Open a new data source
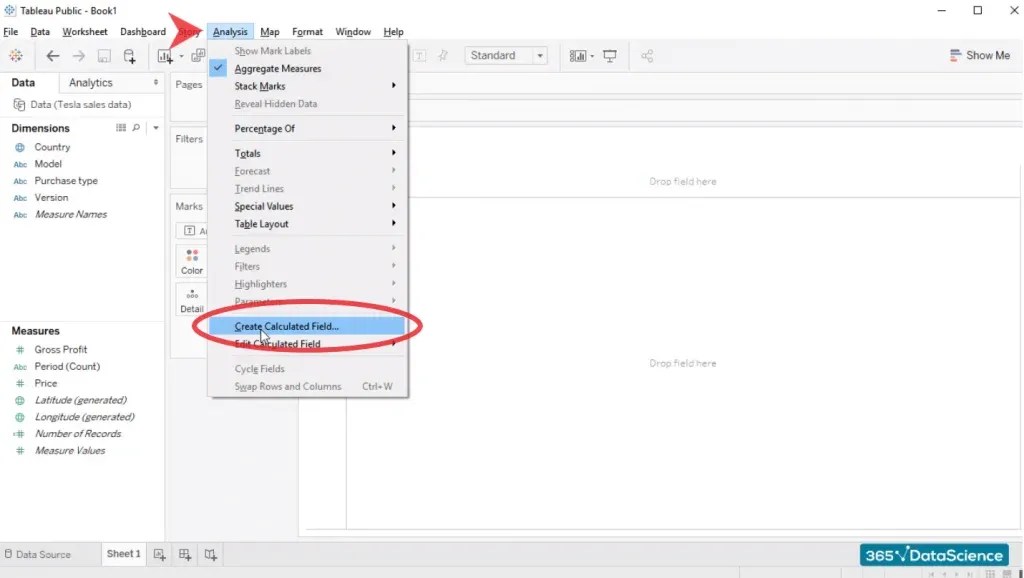 (x=128, y=56)
